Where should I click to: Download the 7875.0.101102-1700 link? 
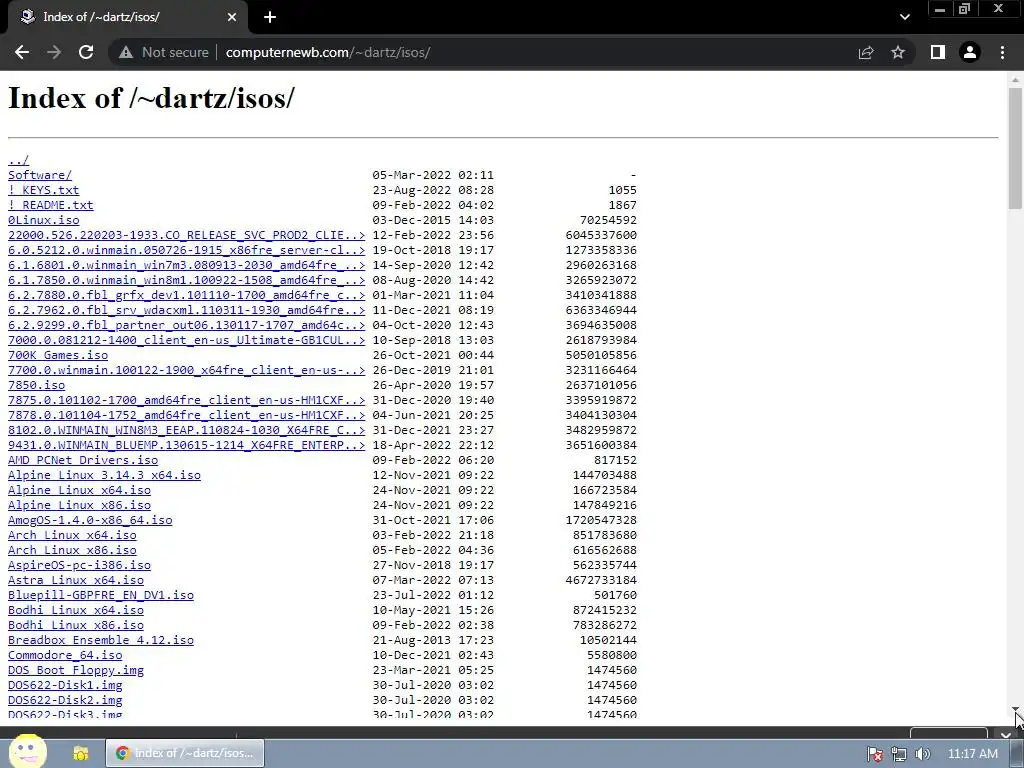(x=186, y=400)
